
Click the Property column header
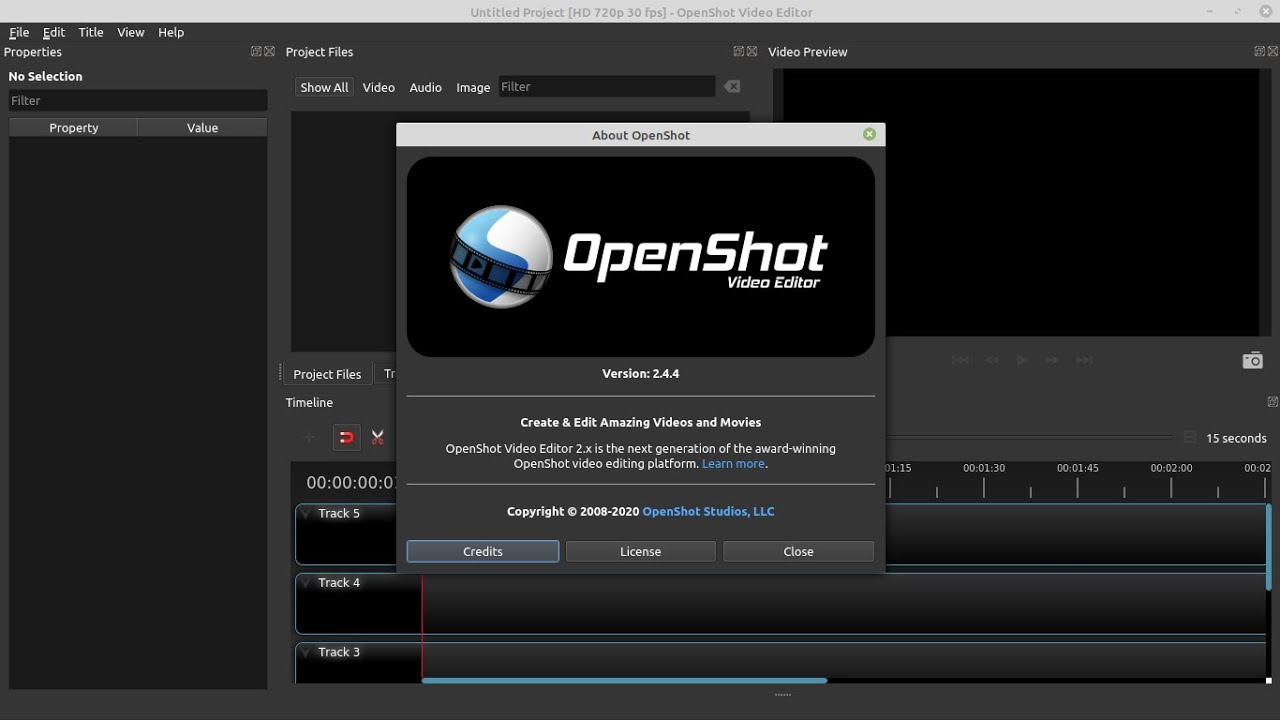pos(73,128)
